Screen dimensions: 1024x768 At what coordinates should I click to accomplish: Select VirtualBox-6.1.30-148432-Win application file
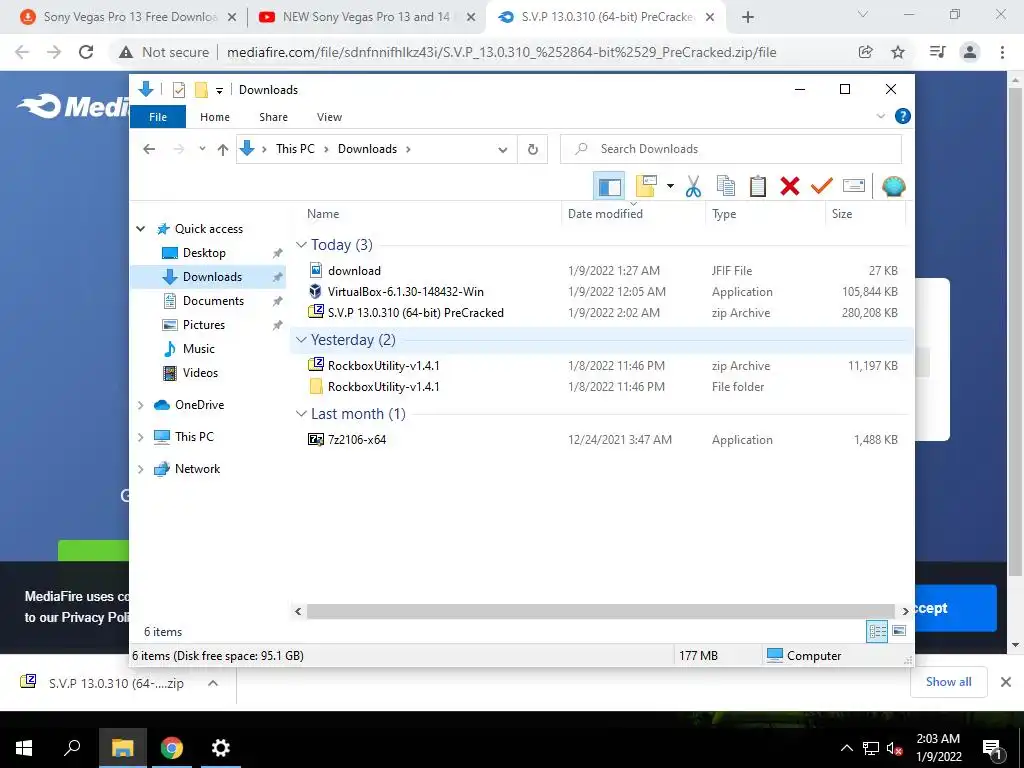(405, 292)
